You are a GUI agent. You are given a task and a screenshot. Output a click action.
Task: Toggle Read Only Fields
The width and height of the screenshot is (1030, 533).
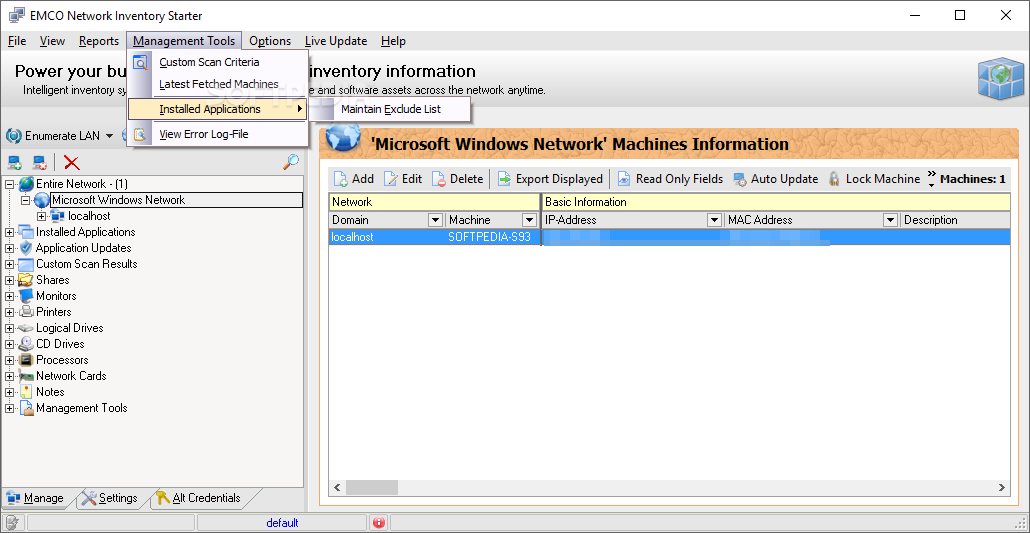[670, 179]
